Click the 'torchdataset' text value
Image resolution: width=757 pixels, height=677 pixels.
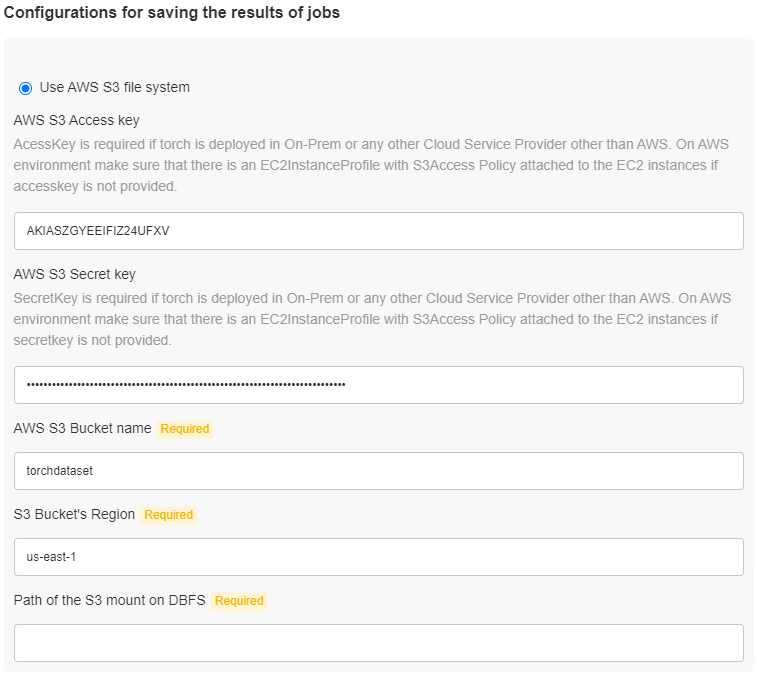click(x=59, y=471)
